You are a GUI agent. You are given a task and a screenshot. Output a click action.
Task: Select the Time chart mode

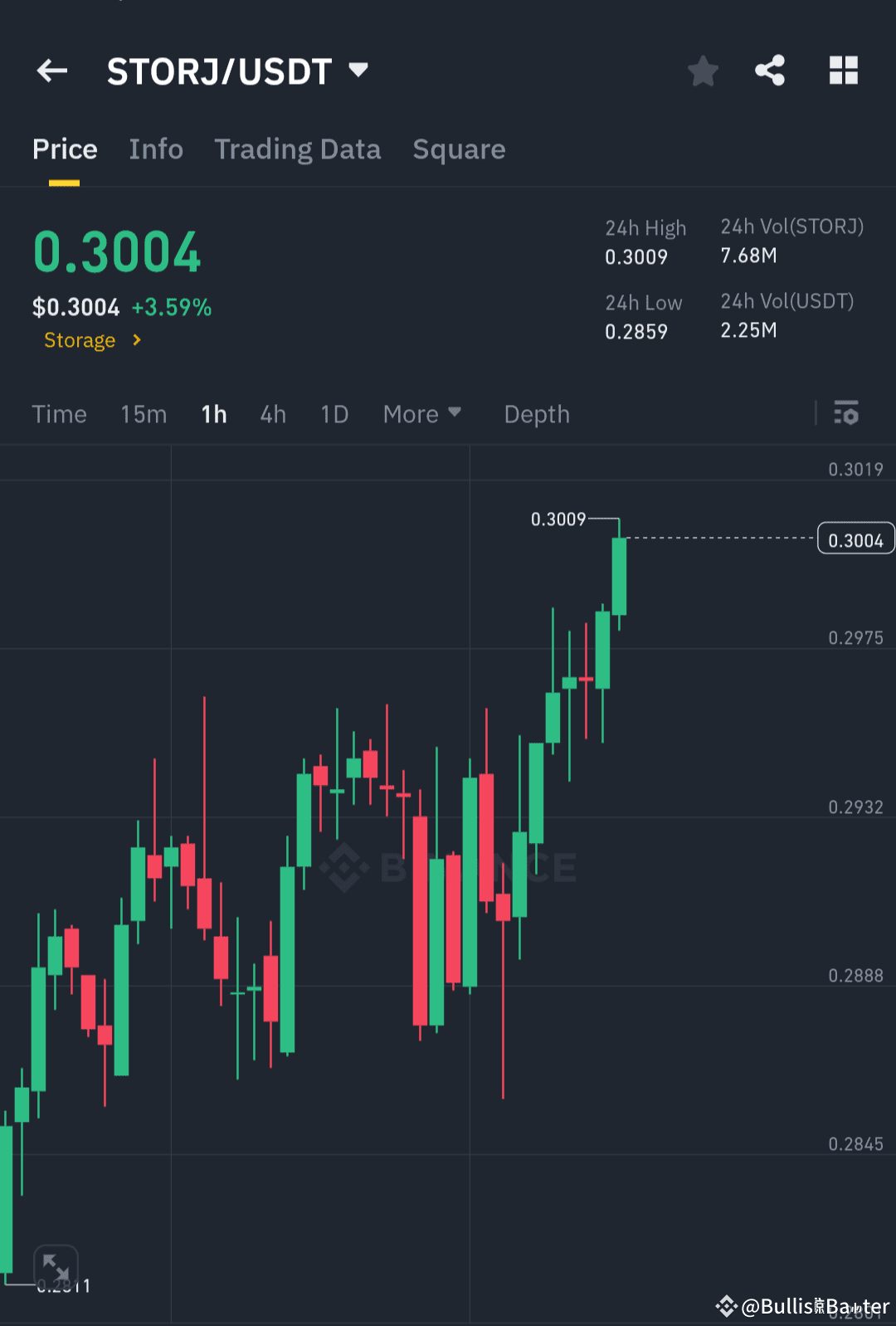59,413
